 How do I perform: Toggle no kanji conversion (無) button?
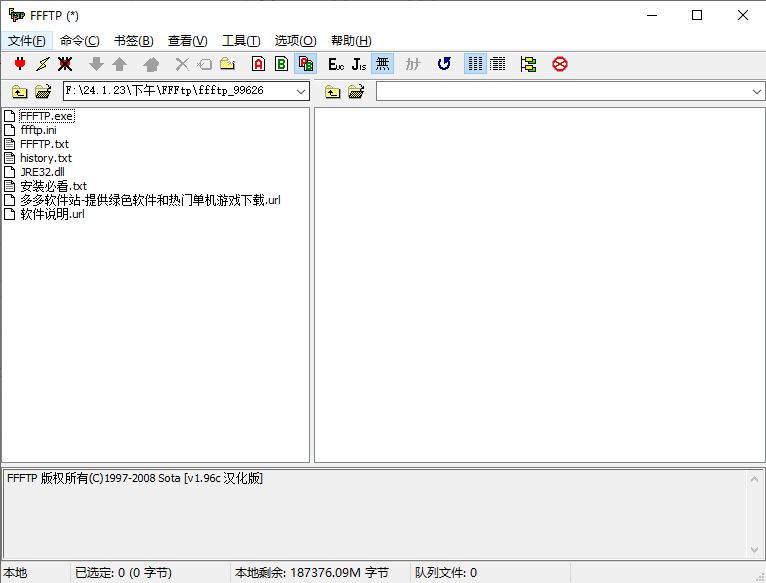coord(383,64)
